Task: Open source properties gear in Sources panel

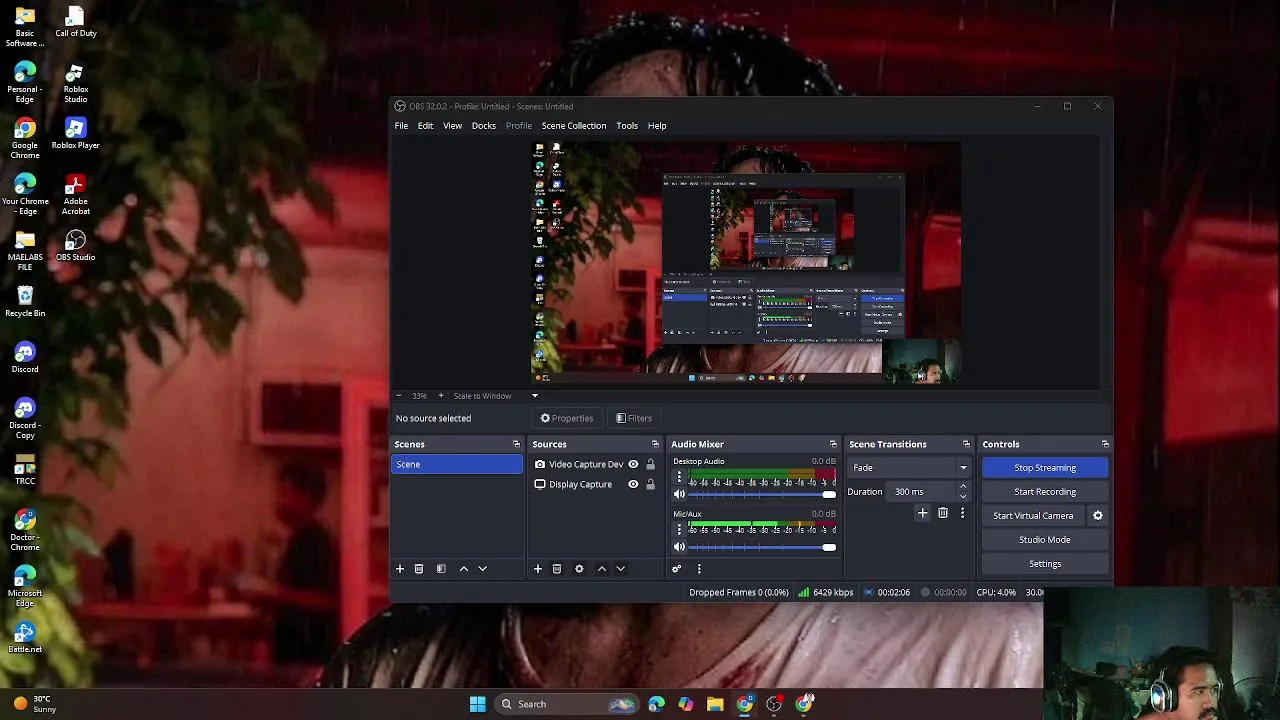Action: click(579, 569)
